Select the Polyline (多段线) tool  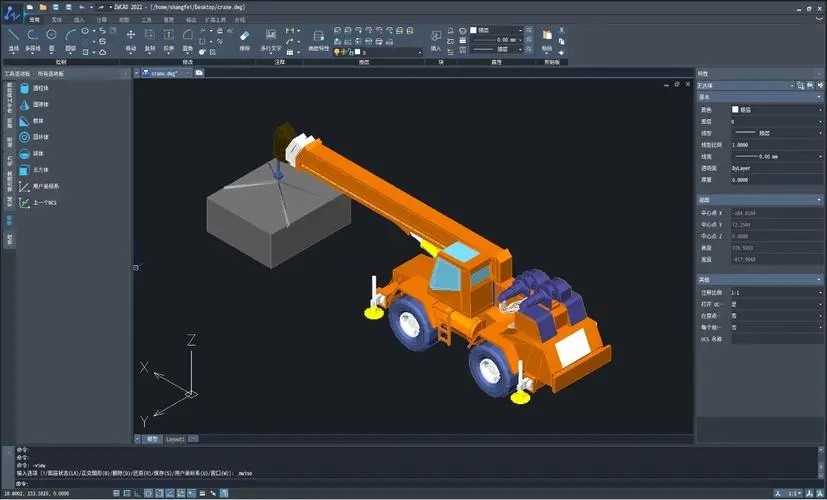[x=32, y=38]
